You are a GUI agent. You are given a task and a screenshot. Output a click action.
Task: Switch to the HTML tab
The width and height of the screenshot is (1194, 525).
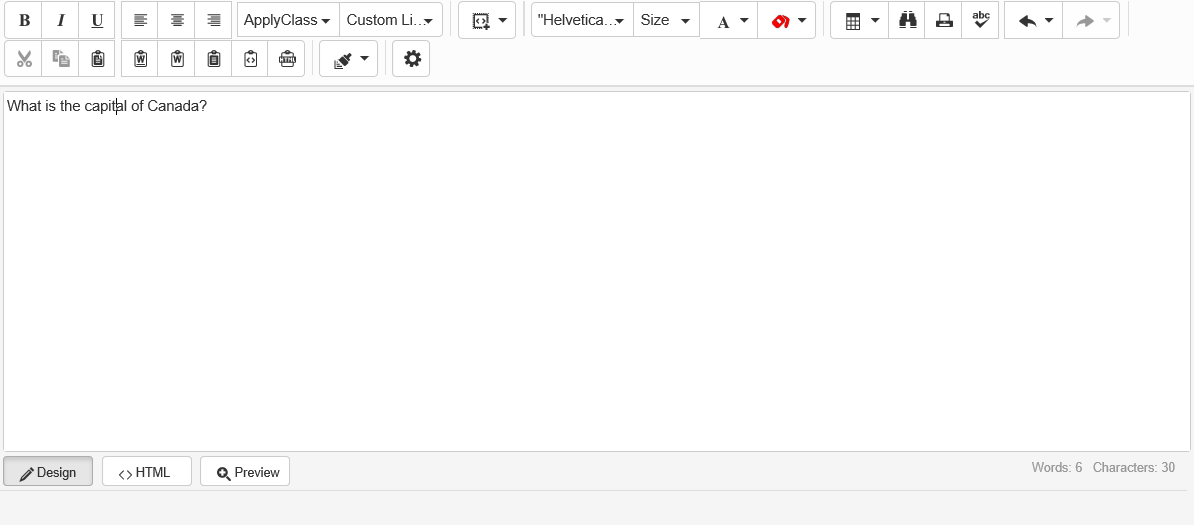[x=146, y=472]
